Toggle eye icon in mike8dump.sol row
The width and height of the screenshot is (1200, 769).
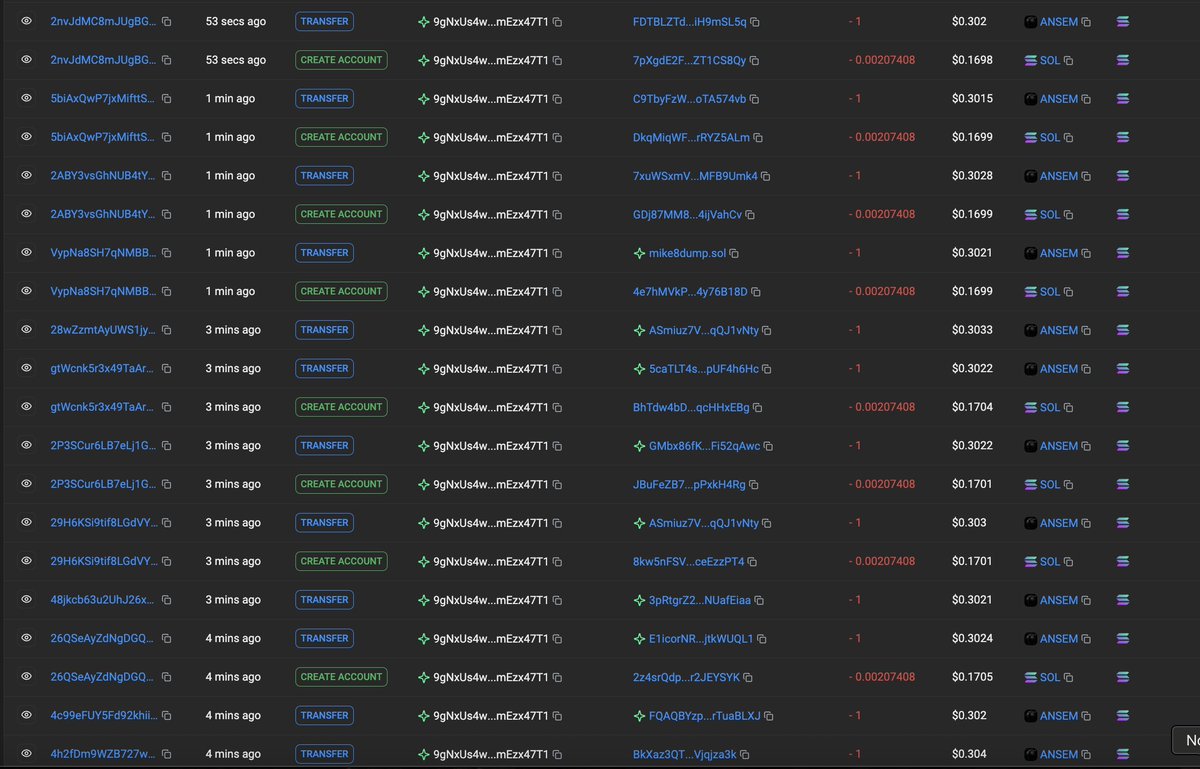[x=27, y=253]
